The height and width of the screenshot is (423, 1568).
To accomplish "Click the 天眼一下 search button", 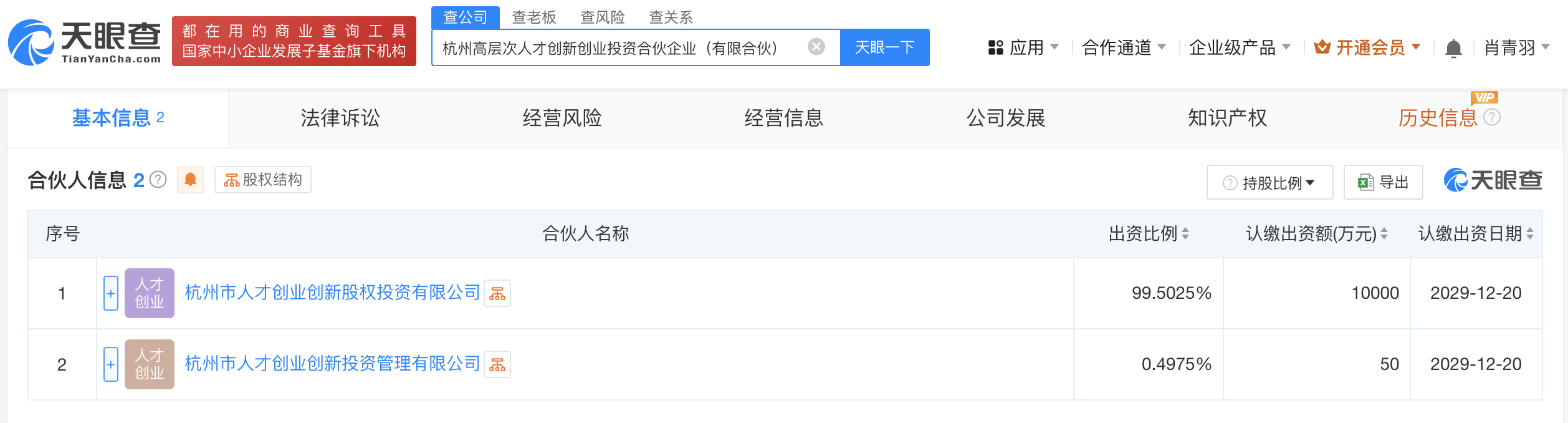I will tap(885, 47).
